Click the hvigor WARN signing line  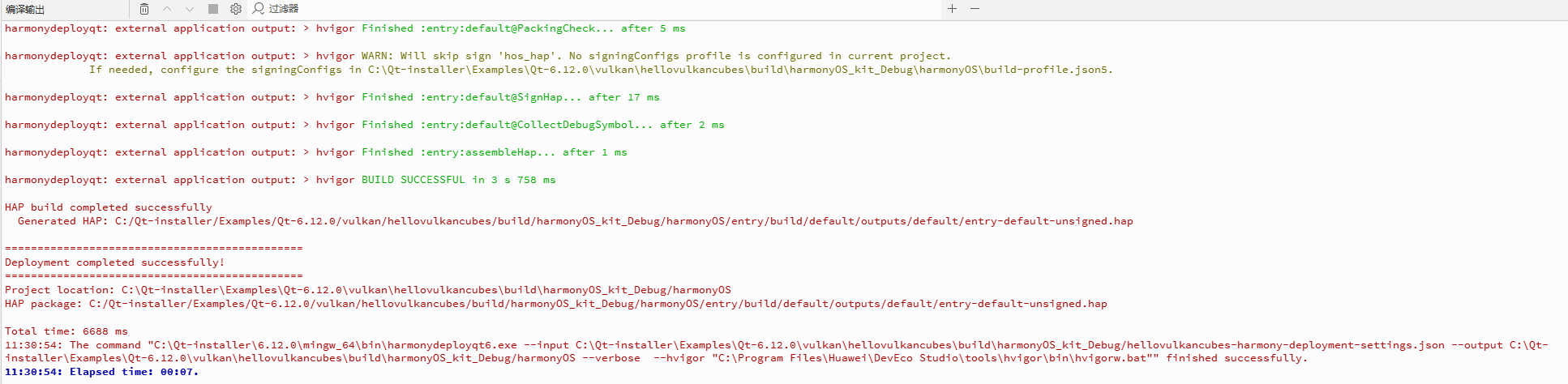478,56
